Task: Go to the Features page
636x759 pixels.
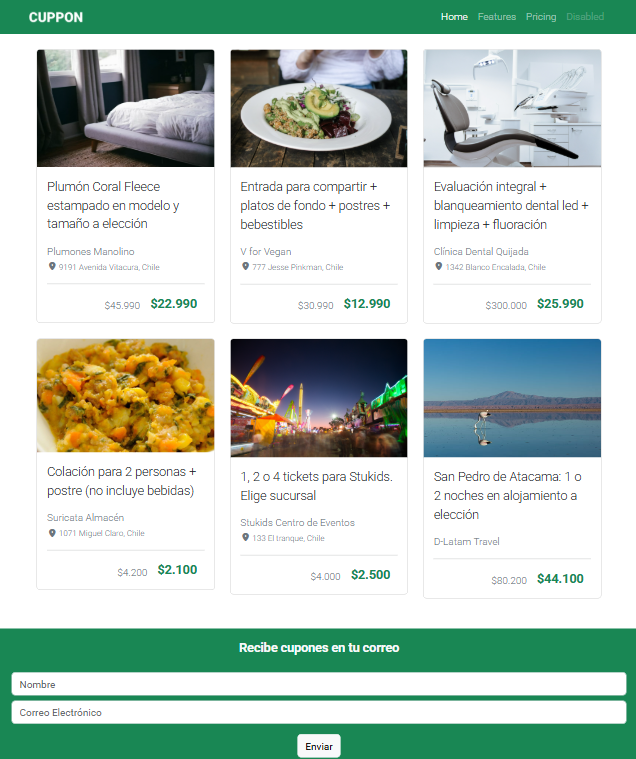Action: pos(497,17)
